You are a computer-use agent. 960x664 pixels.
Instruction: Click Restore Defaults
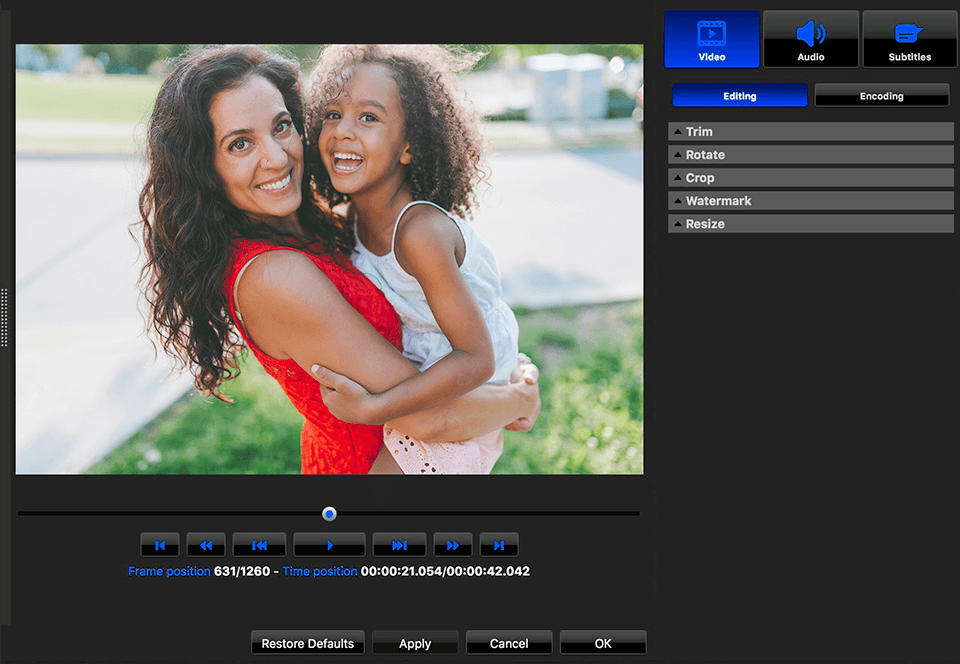(307, 642)
